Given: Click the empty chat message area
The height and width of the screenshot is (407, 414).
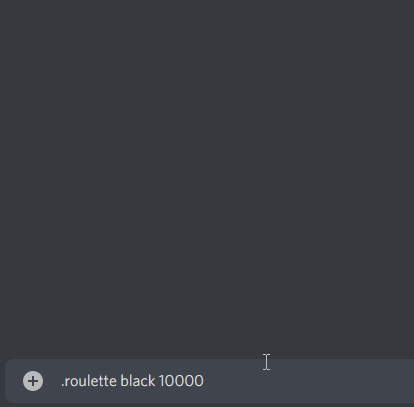Looking at the screenshot, I should [207, 177].
